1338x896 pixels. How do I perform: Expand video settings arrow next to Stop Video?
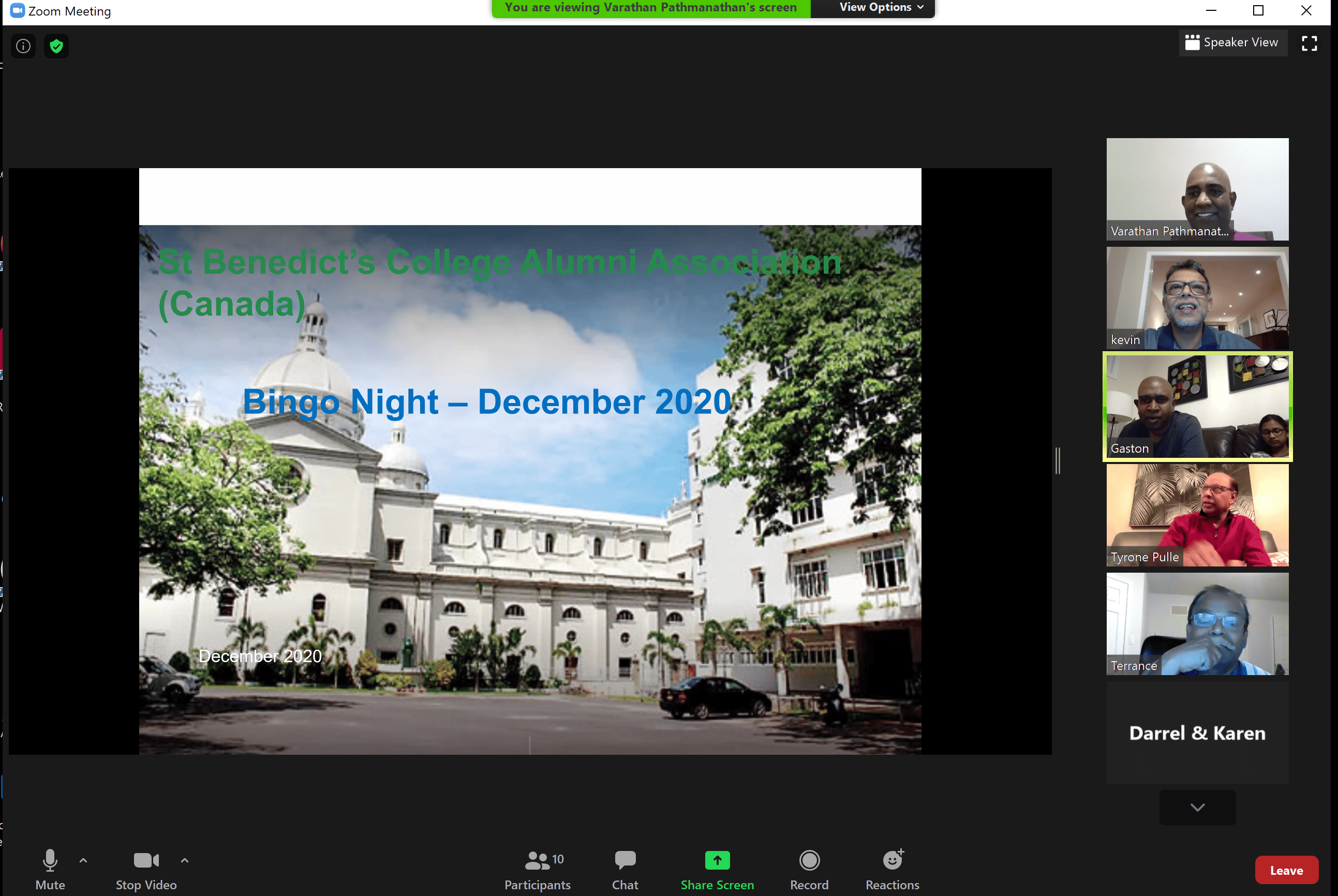[x=185, y=860]
